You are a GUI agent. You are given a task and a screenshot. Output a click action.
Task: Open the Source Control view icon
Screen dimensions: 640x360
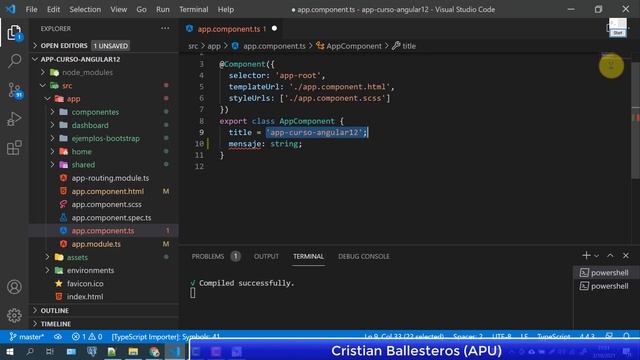point(14,90)
